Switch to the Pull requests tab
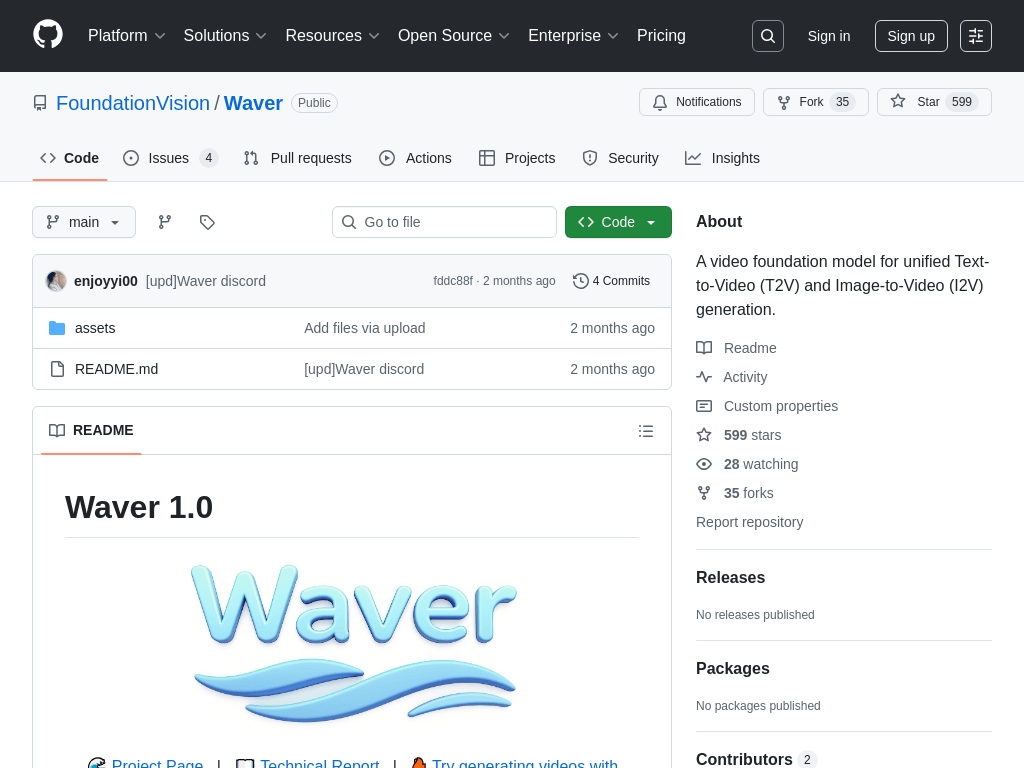The image size is (1024, 768). (298, 158)
